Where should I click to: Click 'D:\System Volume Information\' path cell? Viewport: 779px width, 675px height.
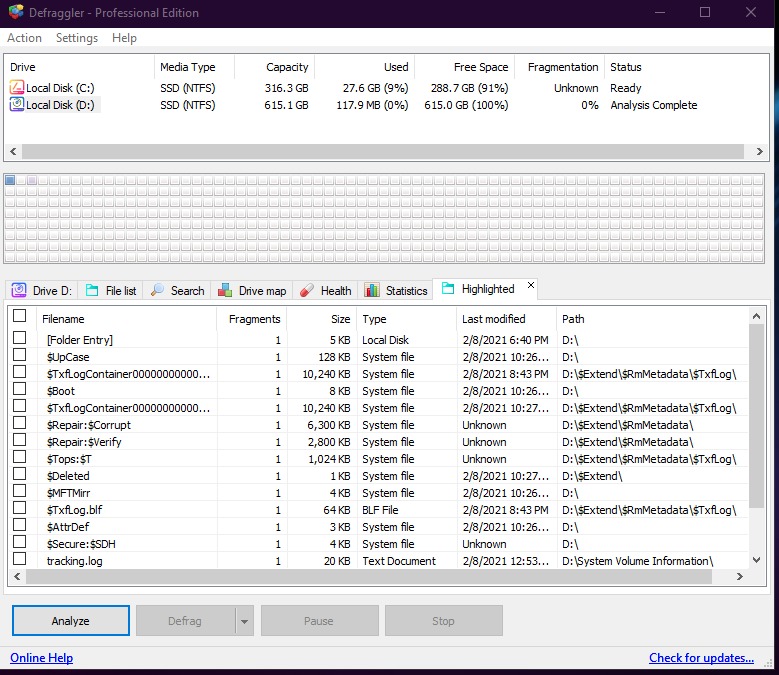click(637, 561)
